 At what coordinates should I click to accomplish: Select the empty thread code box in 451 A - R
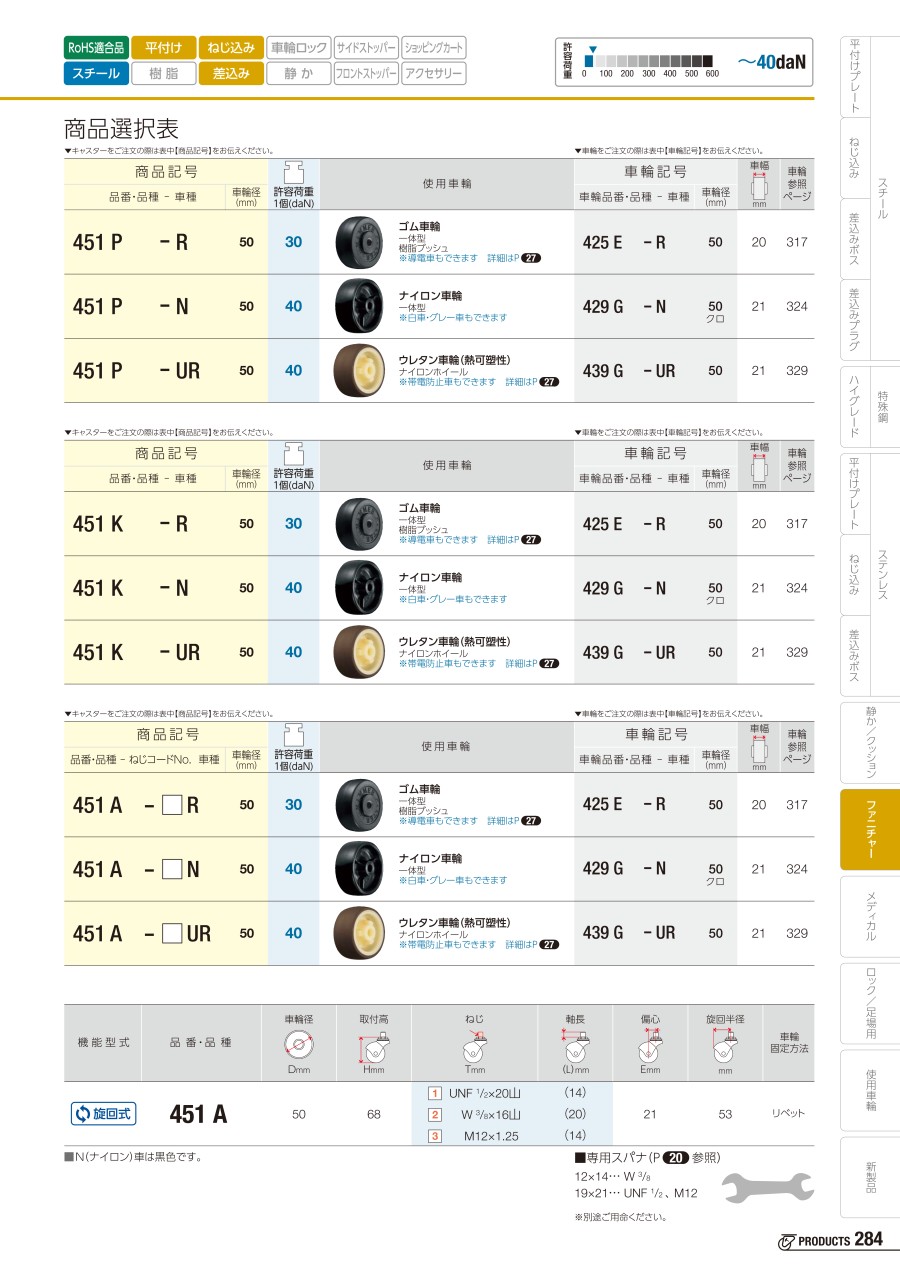coord(171,805)
